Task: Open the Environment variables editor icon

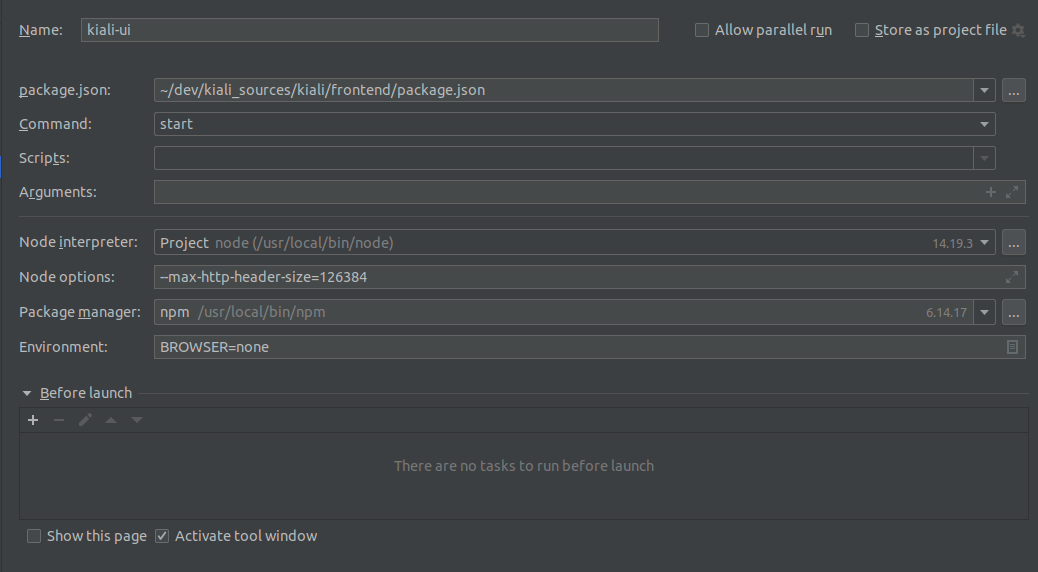Action: point(1012,347)
